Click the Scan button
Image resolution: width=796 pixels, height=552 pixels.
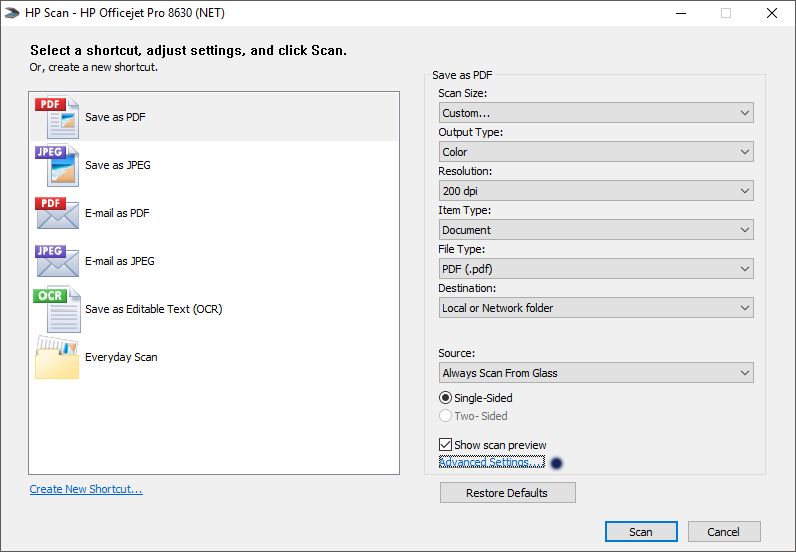pos(640,532)
